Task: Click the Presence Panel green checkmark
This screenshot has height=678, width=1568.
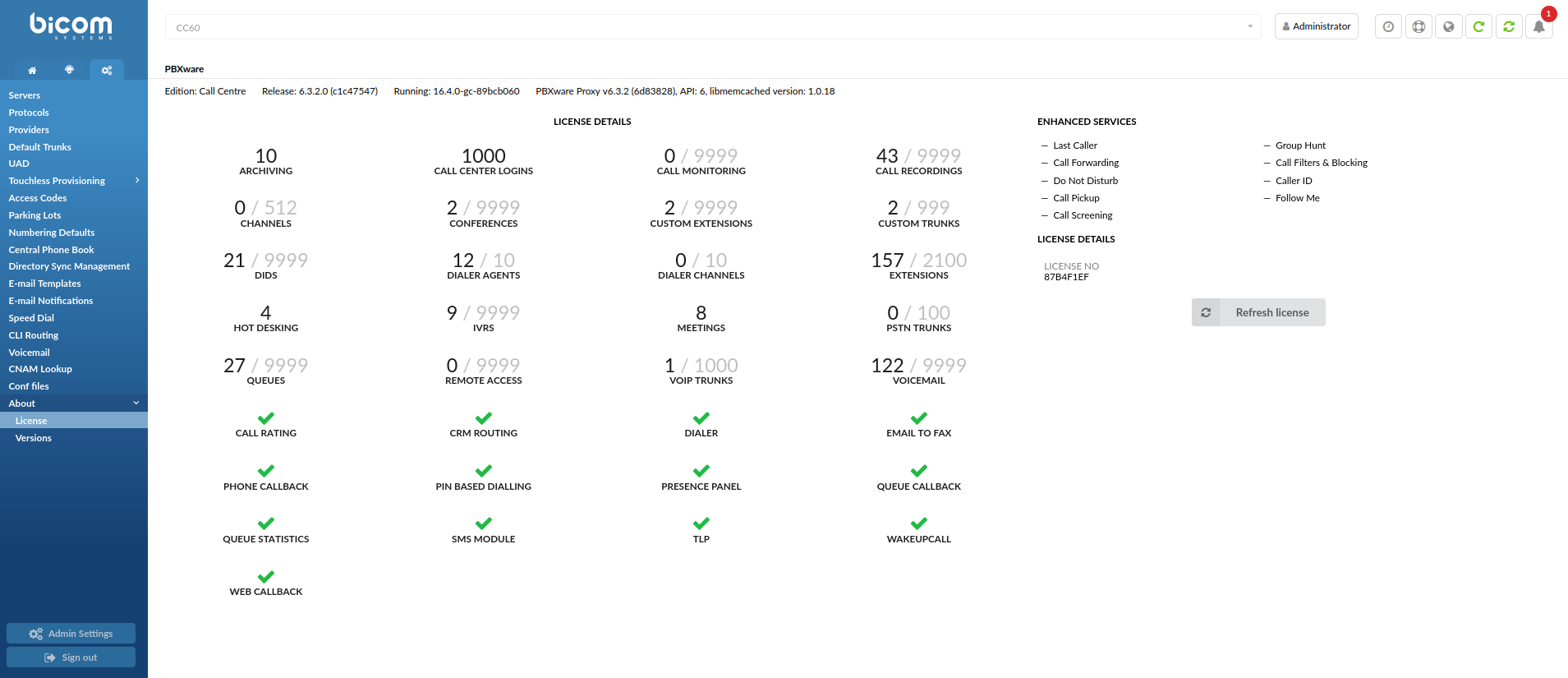Action: (701, 471)
